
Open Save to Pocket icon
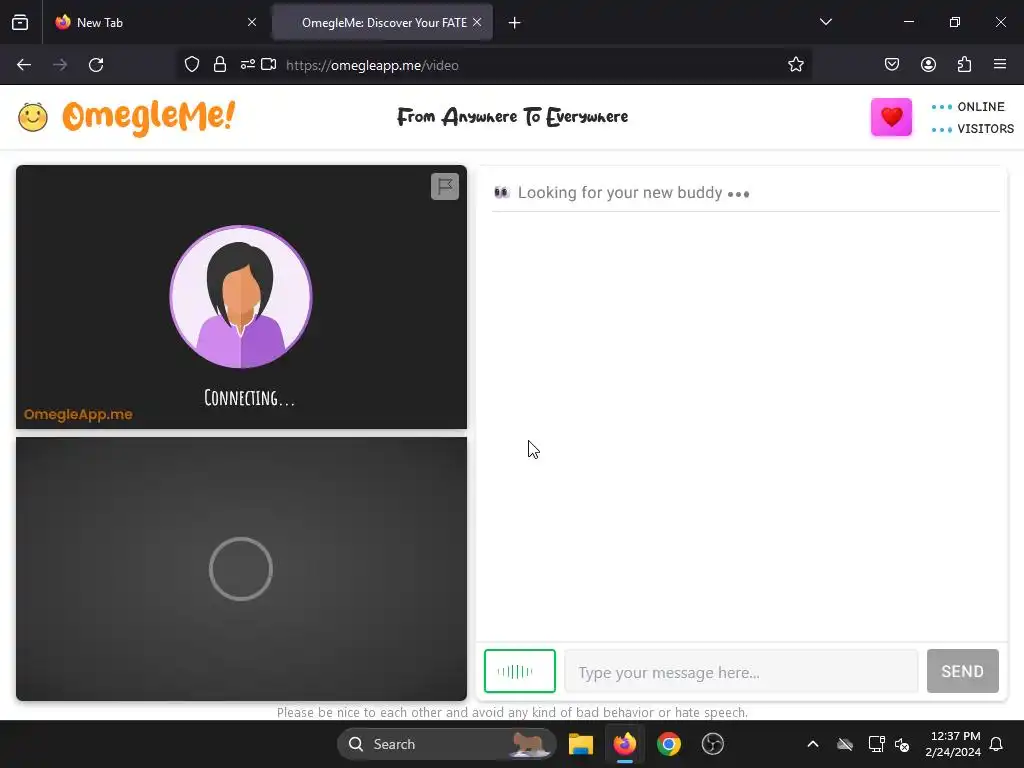point(892,64)
